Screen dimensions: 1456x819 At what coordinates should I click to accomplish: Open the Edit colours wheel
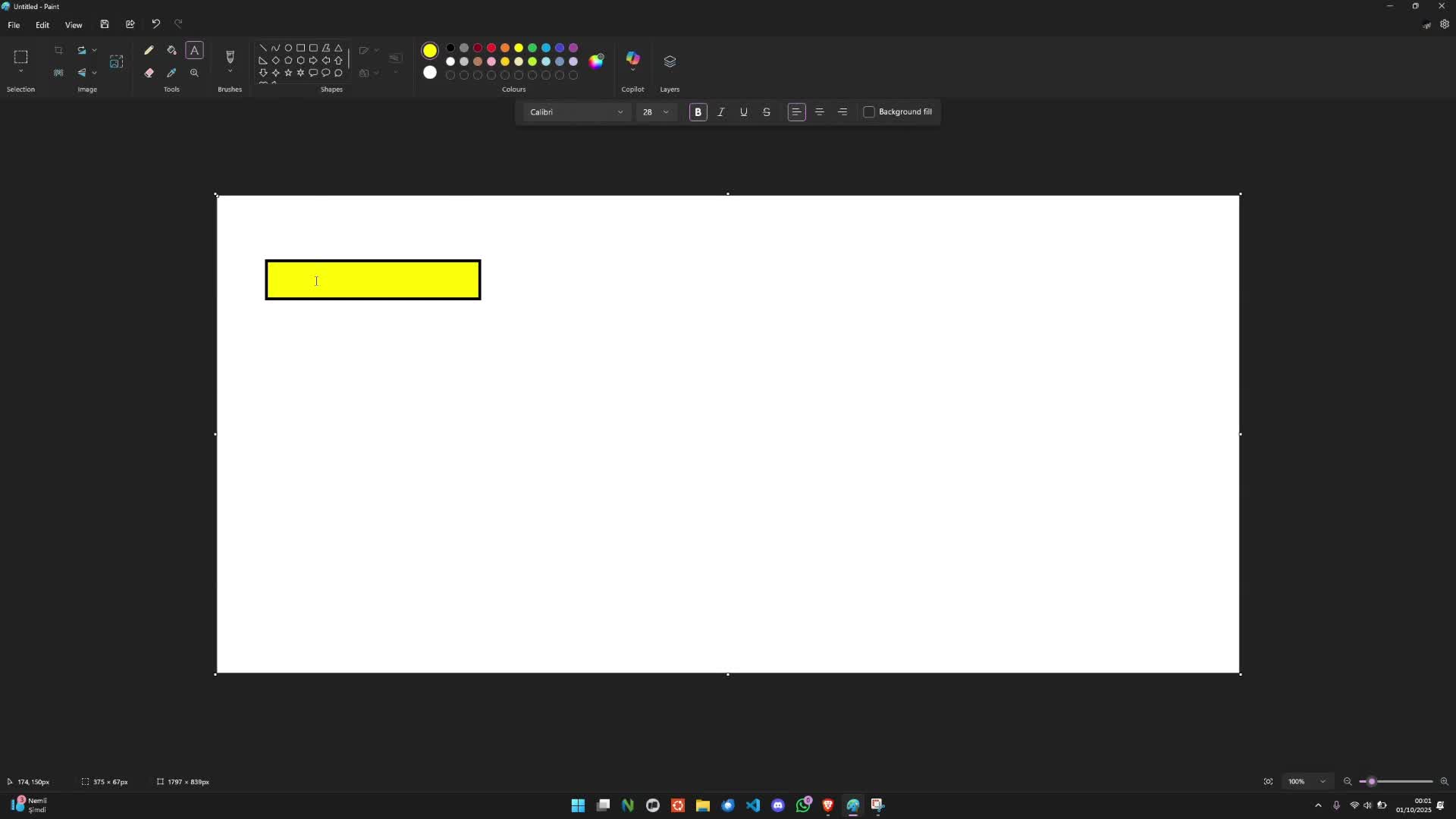point(596,61)
